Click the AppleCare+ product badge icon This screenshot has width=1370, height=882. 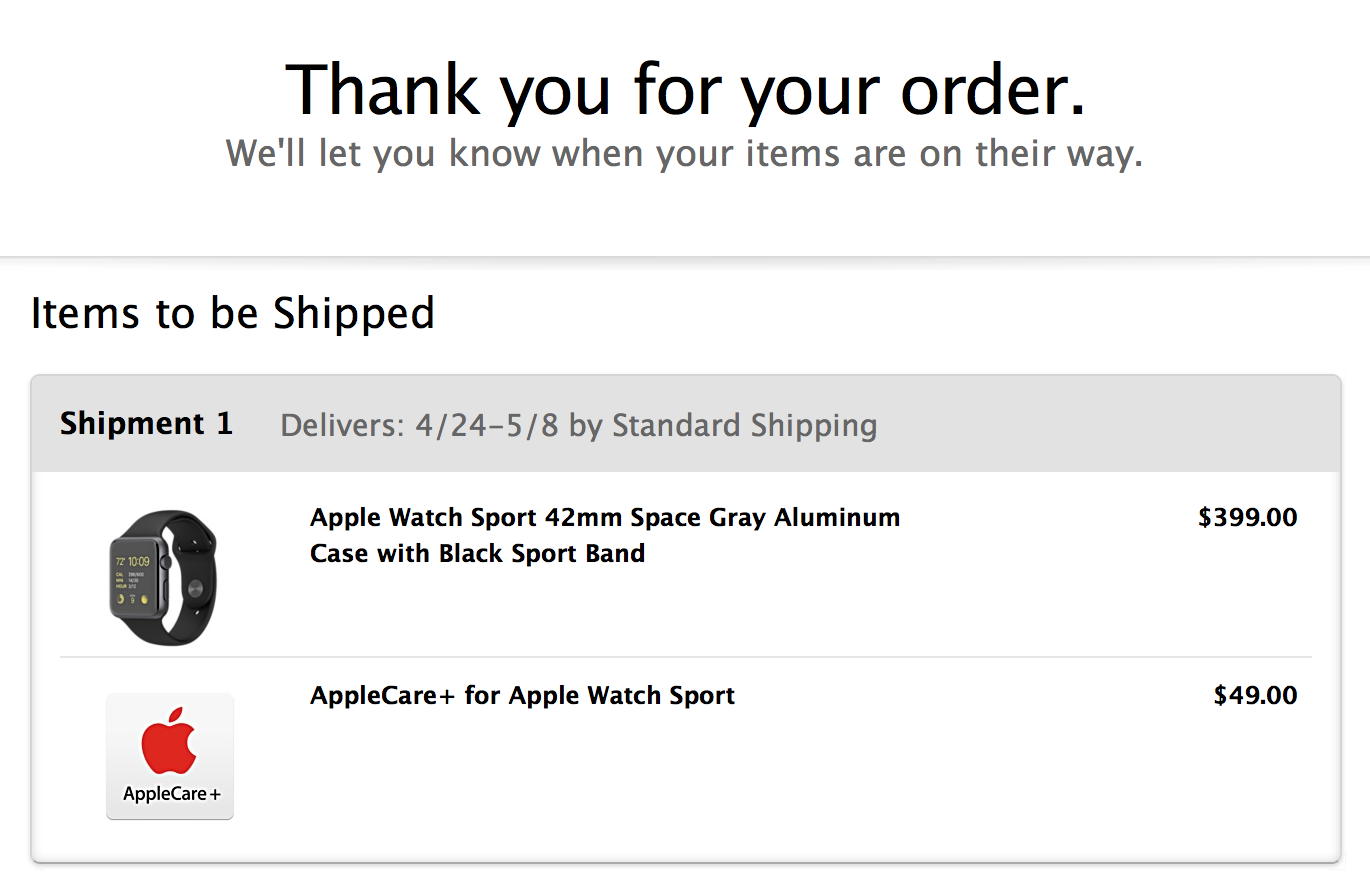coord(170,756)
